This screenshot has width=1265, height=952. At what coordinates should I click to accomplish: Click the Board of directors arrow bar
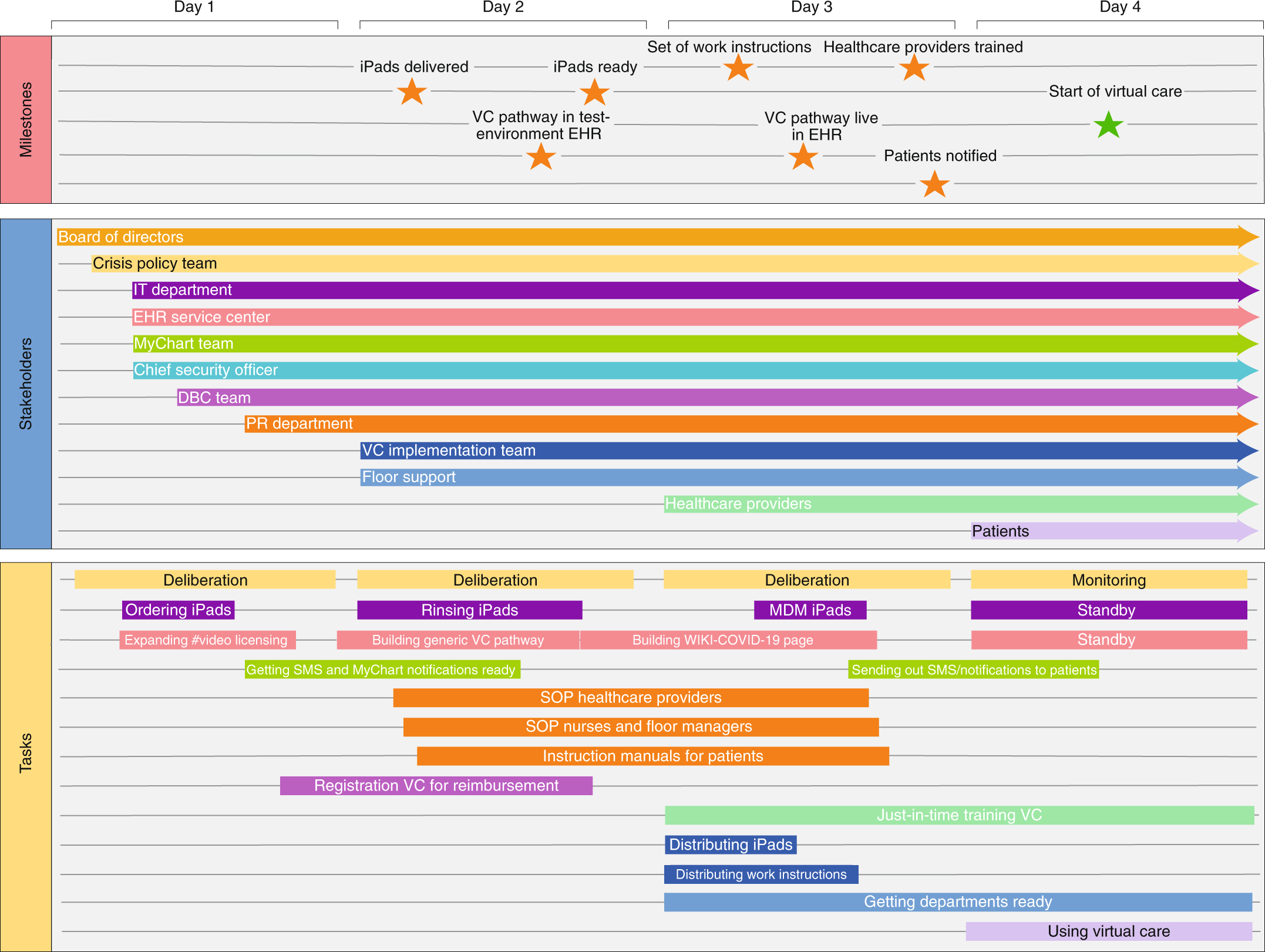click(x=658, y=237)
